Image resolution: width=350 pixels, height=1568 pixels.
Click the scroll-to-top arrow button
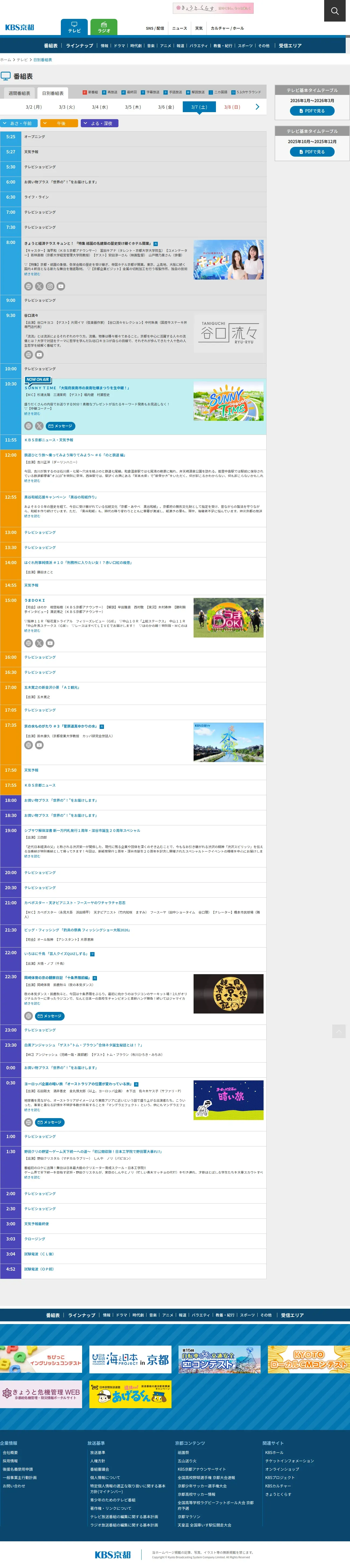pos(339,1031)
